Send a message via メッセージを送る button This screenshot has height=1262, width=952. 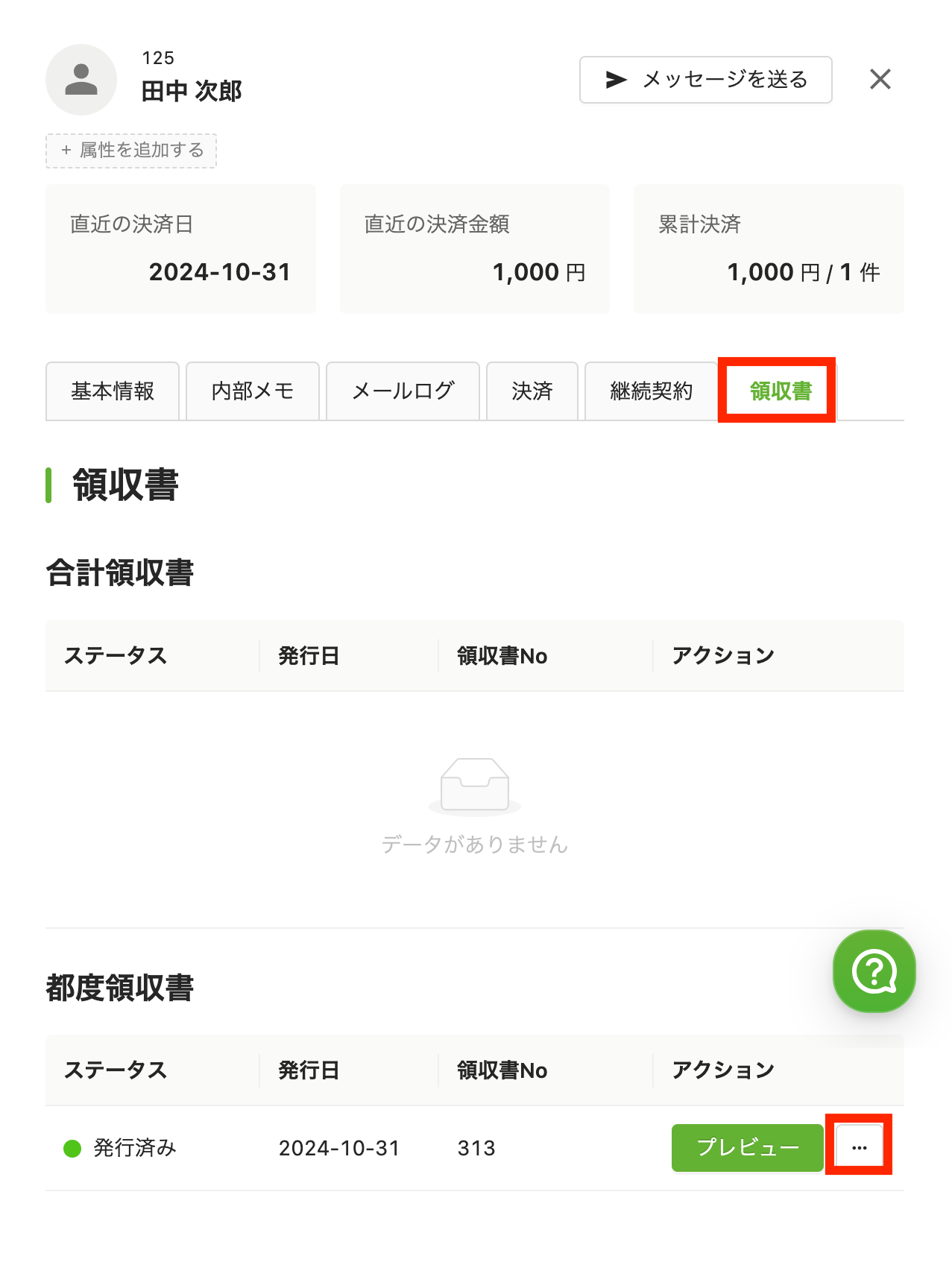(x=706, y=80)
